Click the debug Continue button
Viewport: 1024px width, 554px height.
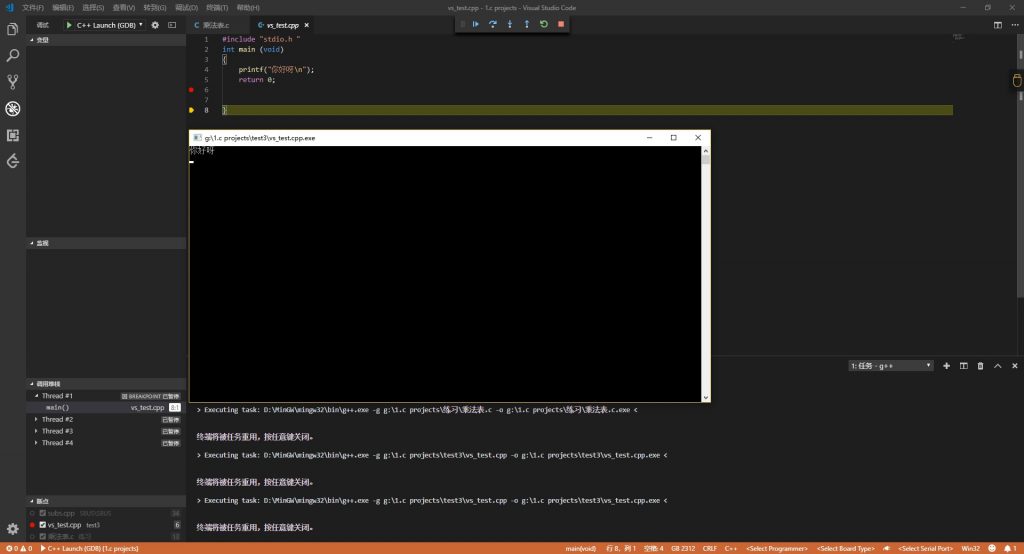pos(476,24)
